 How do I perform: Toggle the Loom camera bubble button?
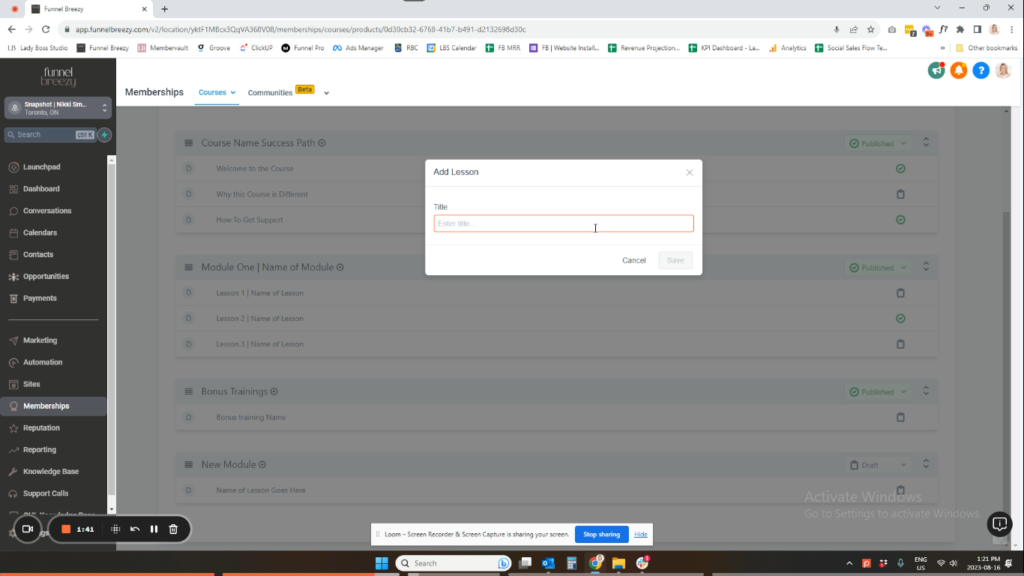(28, 529)
